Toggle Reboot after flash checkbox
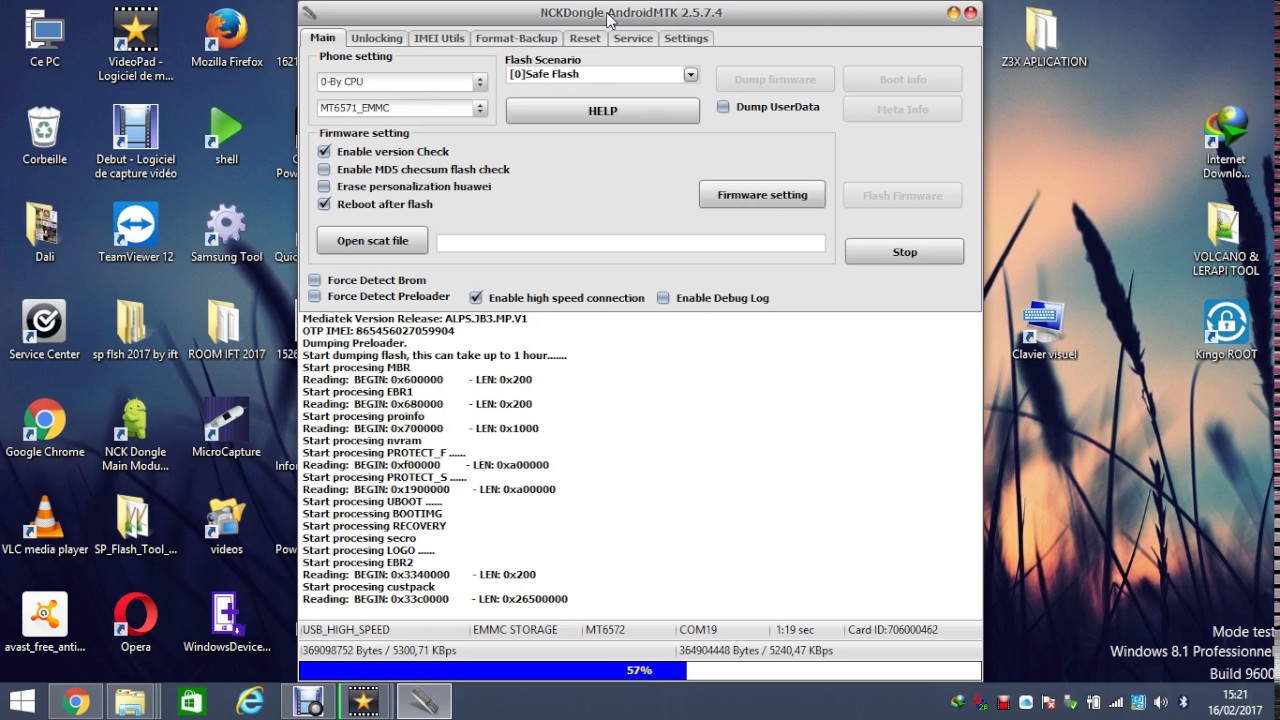Screen dimensions: 1280x720 tap(324, 204)
